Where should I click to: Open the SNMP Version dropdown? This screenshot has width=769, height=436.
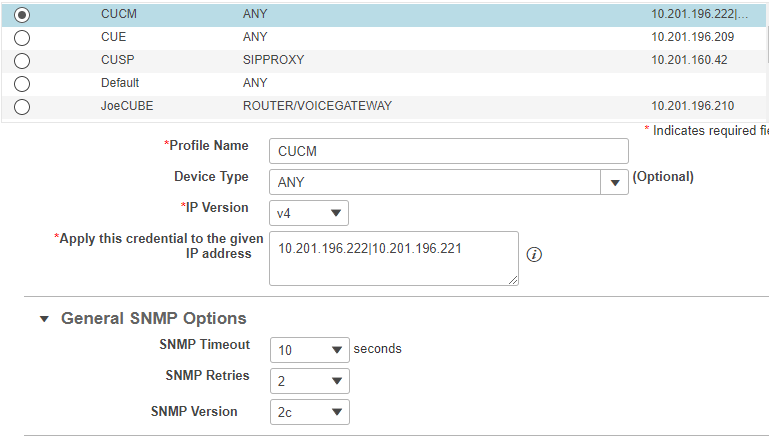309,412
